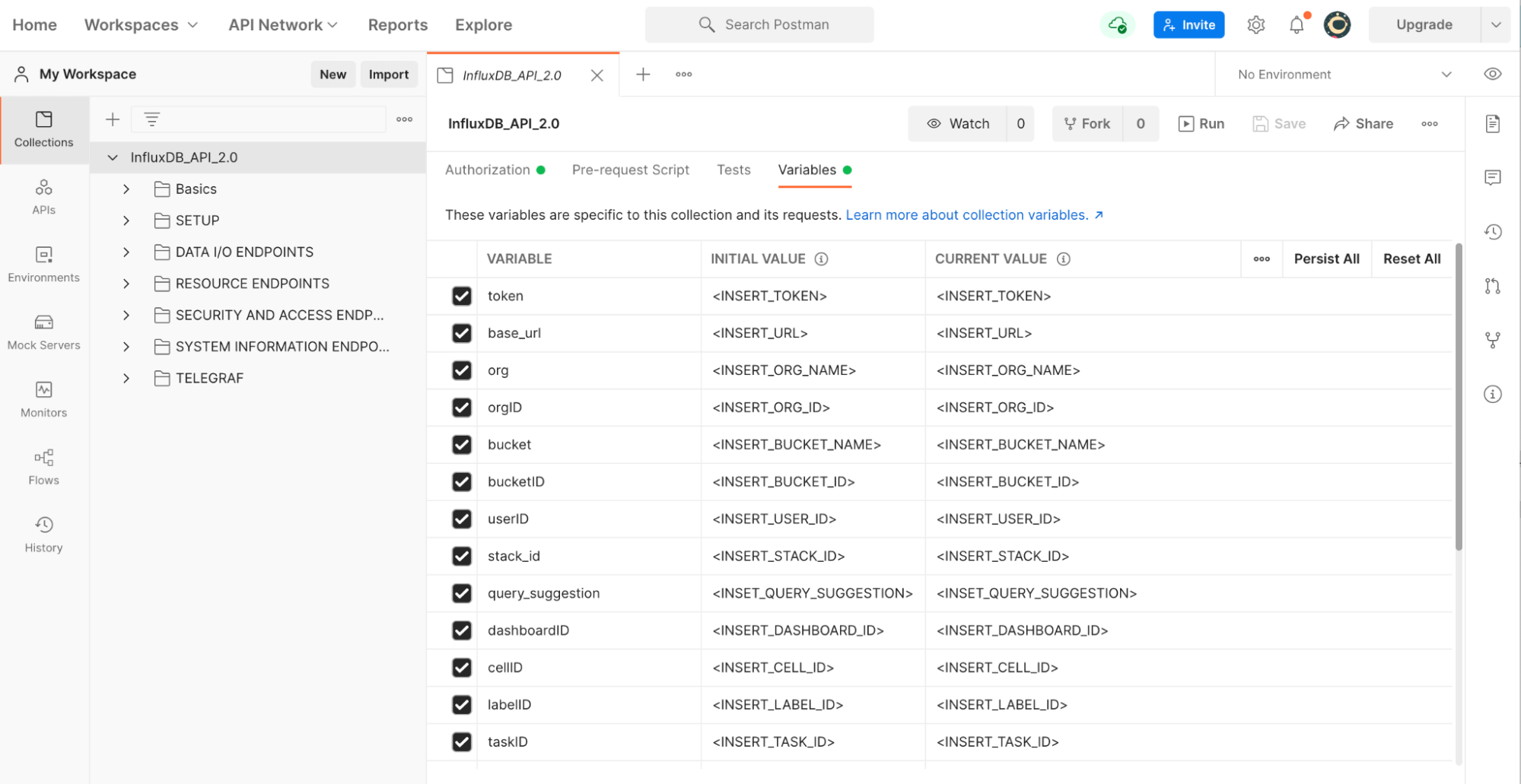The height and width of the screenshot is (784, 1521).
Task: Open the Forks panel icon
Action: pos(1493,340)
